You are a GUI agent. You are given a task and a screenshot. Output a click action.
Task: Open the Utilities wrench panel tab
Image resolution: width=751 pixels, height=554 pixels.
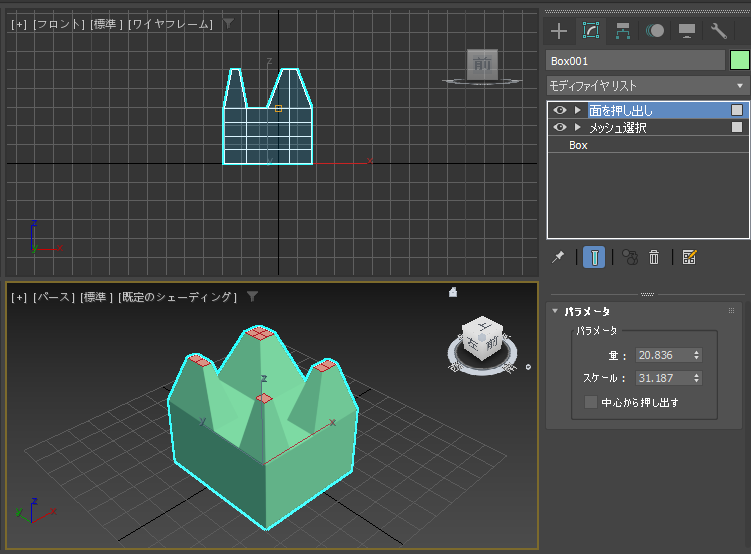718,31
